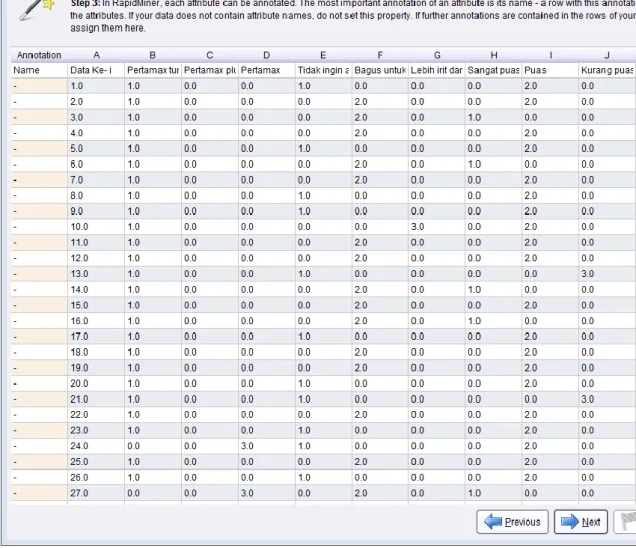Select the Data Ke-i cell 8.0
Screen dimensions: 636x548
pos(96,196)
